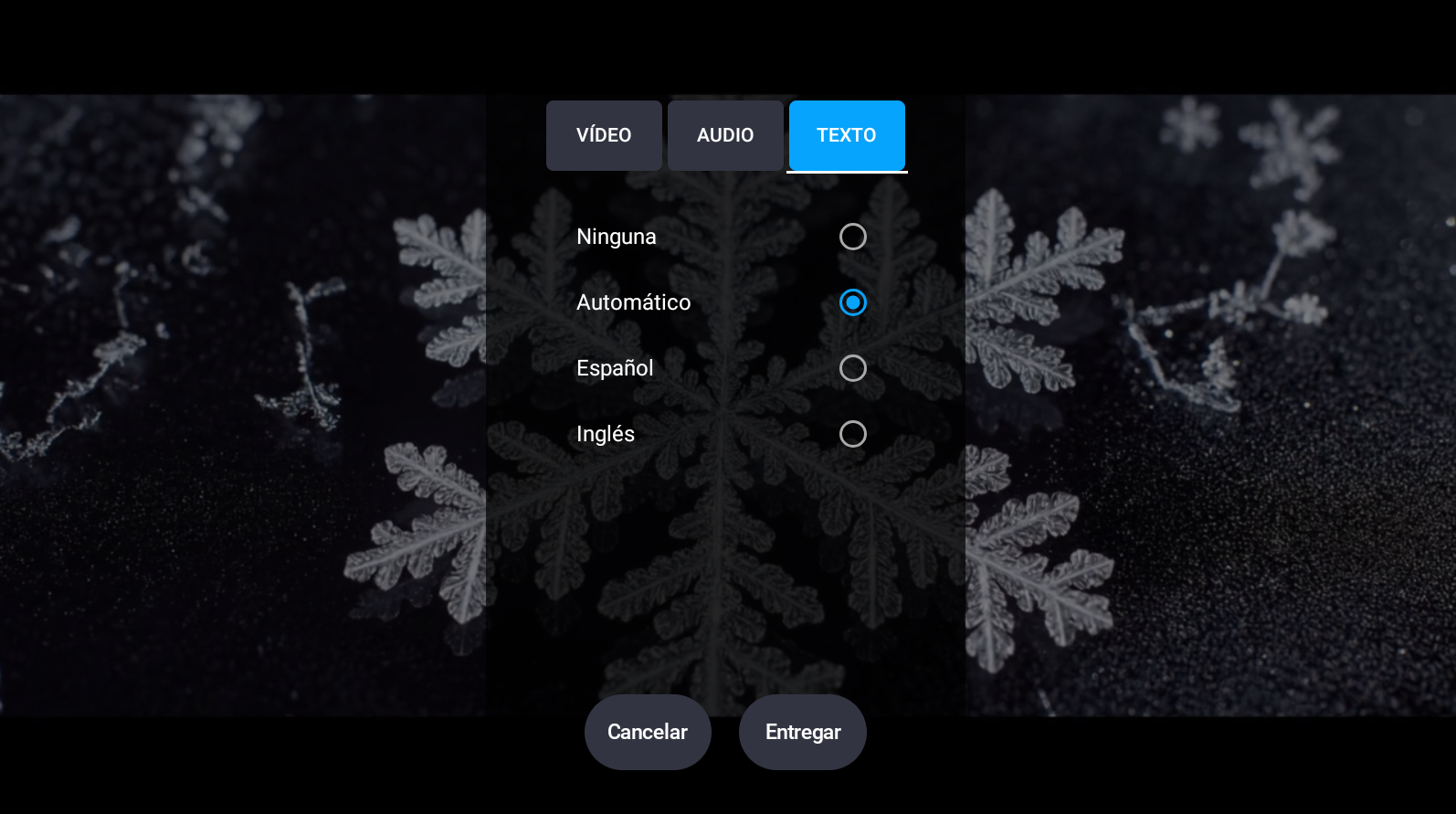Pick the Español subtitle label
The width and height of the screenshot is (1456, 814).
click(615, 368)
